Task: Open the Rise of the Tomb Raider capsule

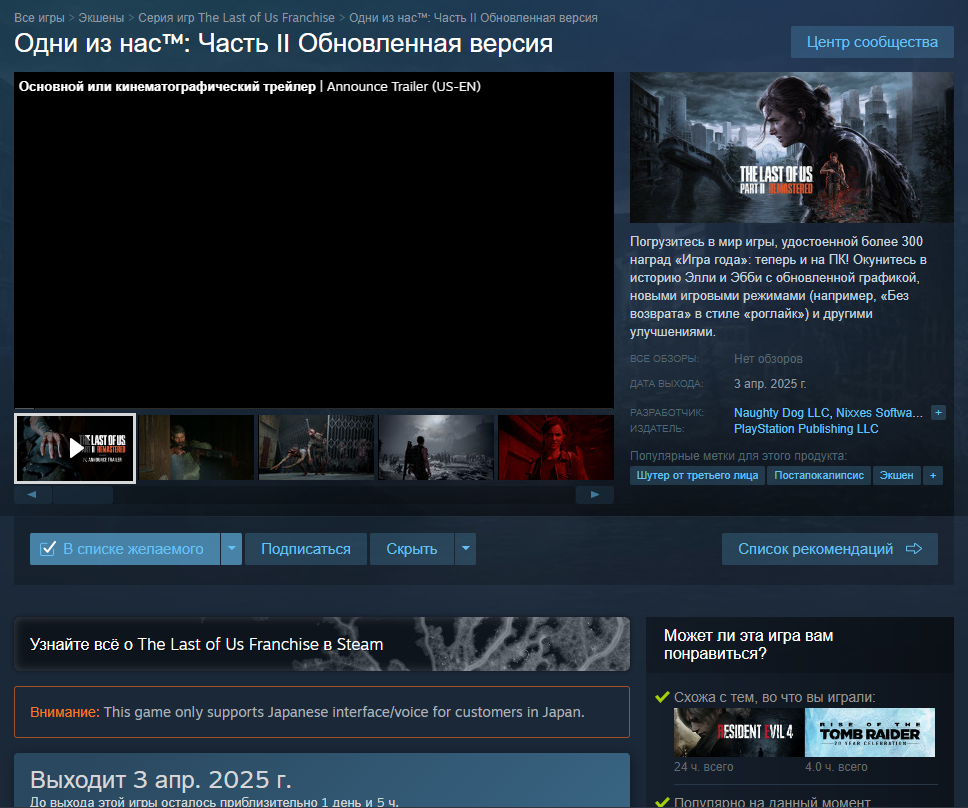Action: (x=870, y=732)
